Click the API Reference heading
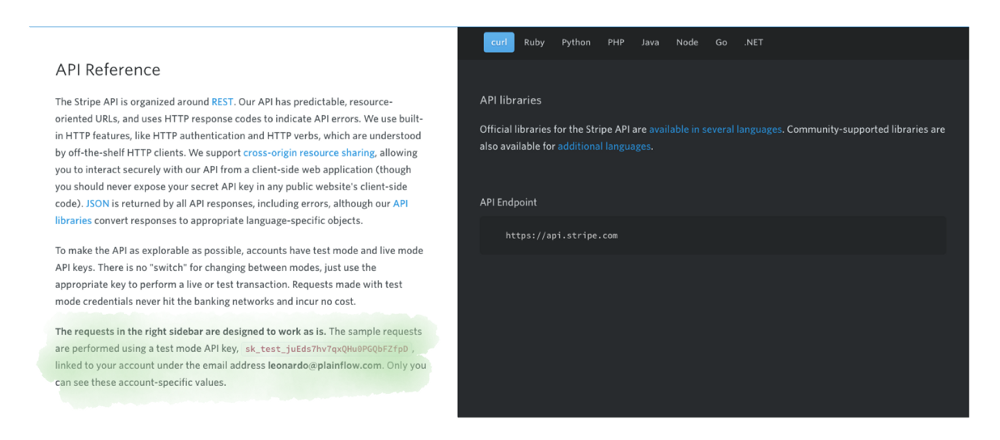The height and width of the screenshot is (440, 1000). (108, 70)
